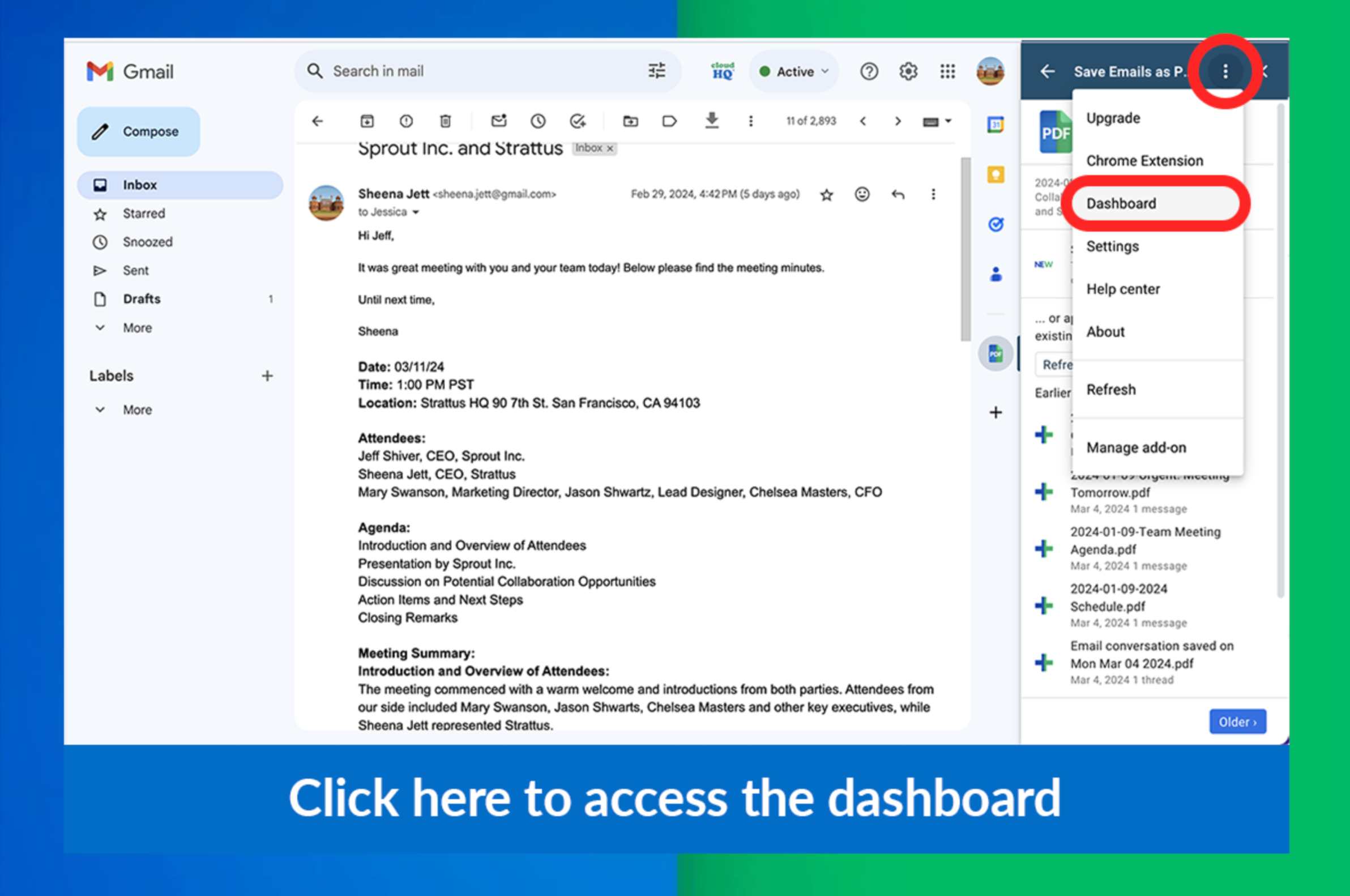Open toolbar more options menu
Viewport: 1350px width, 896px height.
751,121
